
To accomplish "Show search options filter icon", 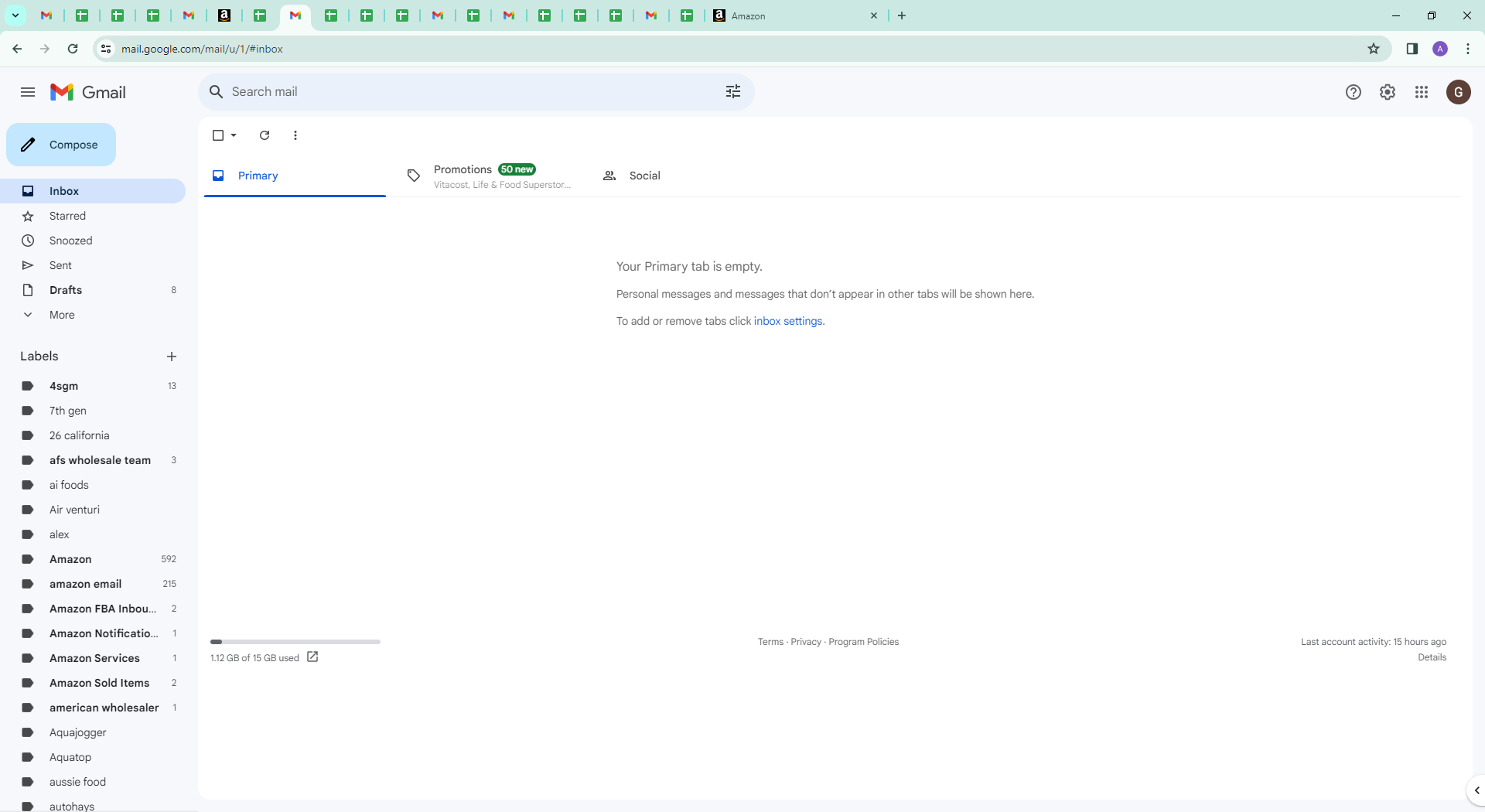I will [733, 92].
